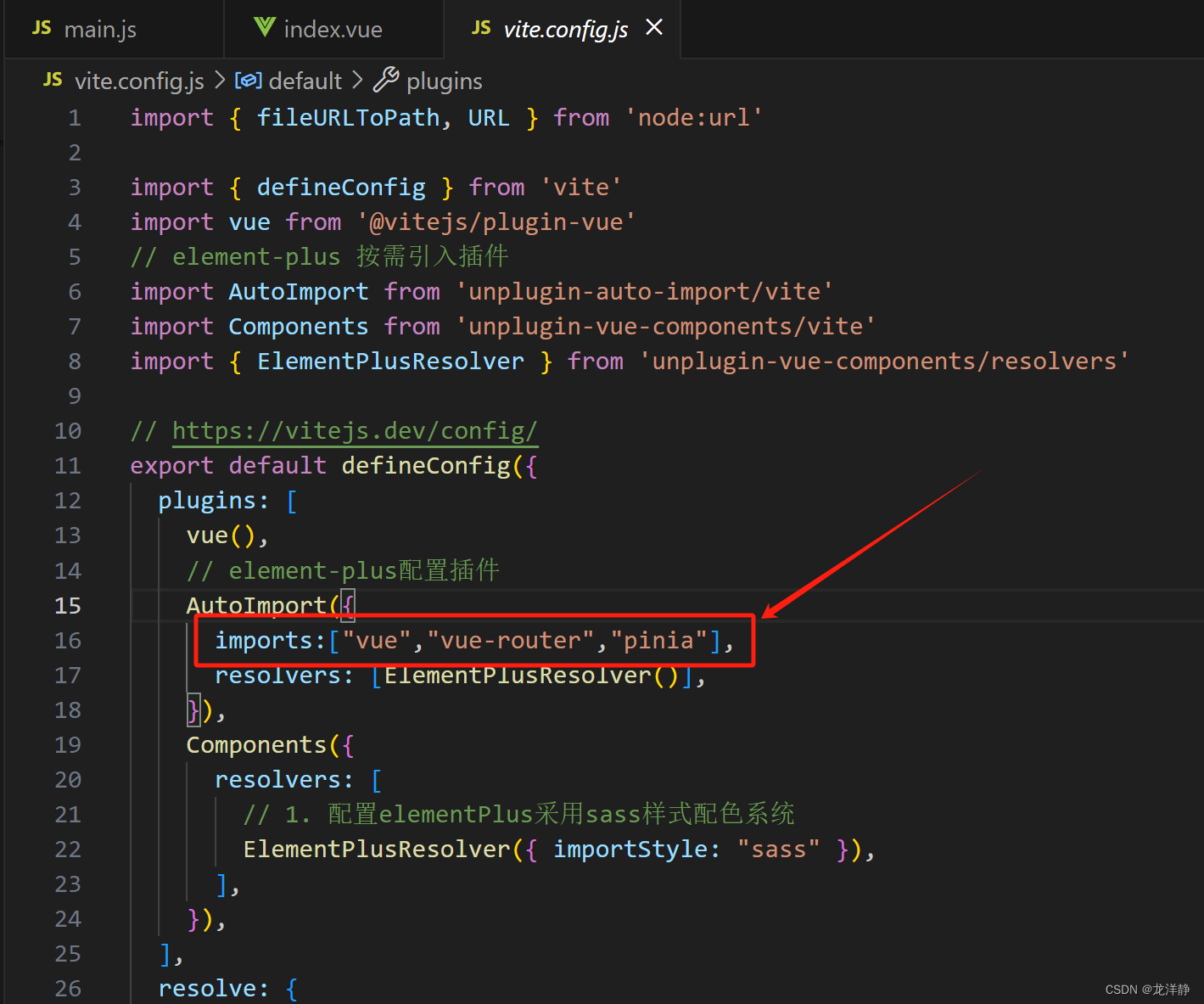Click the Vue logo on the index.vue tab

point(264,27)
